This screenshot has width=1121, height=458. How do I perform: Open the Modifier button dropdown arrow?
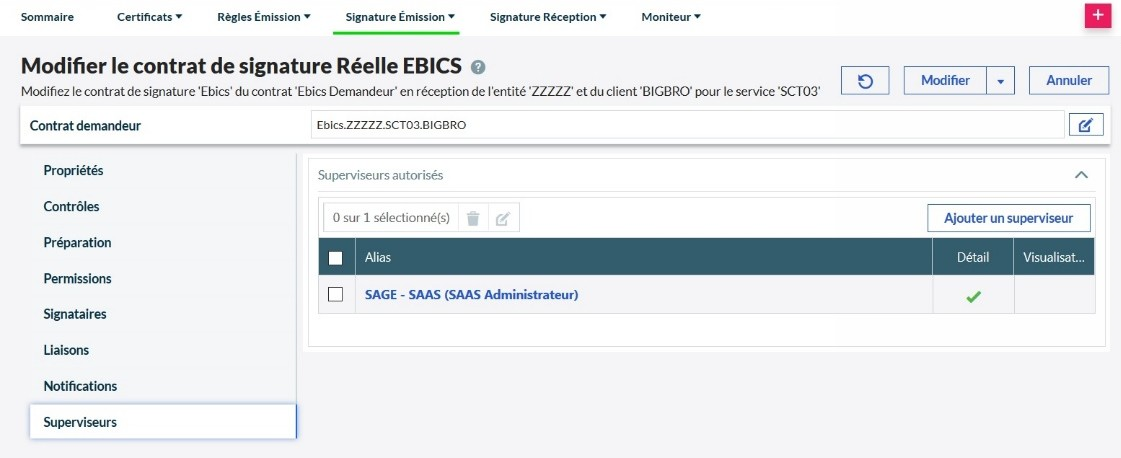[x=1000, y=81]
